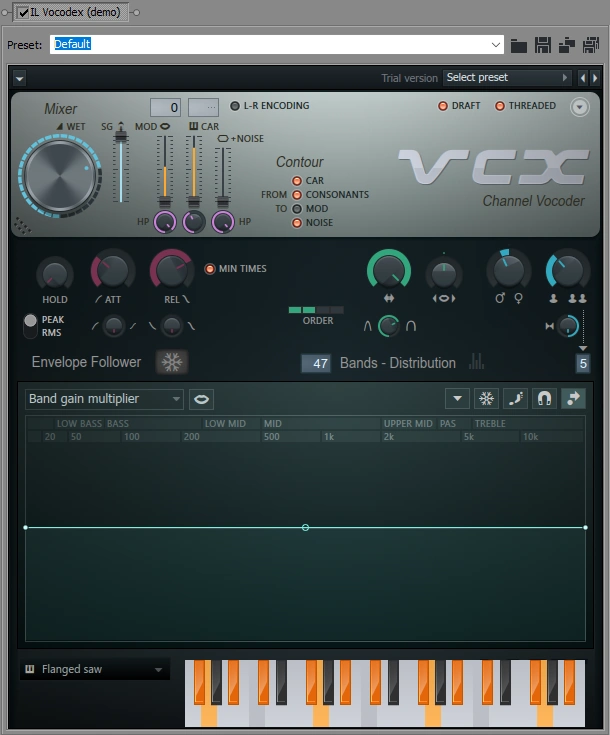
Task: Click the NOISE high-pass HP knob
Action: click(x=223, y=222)
